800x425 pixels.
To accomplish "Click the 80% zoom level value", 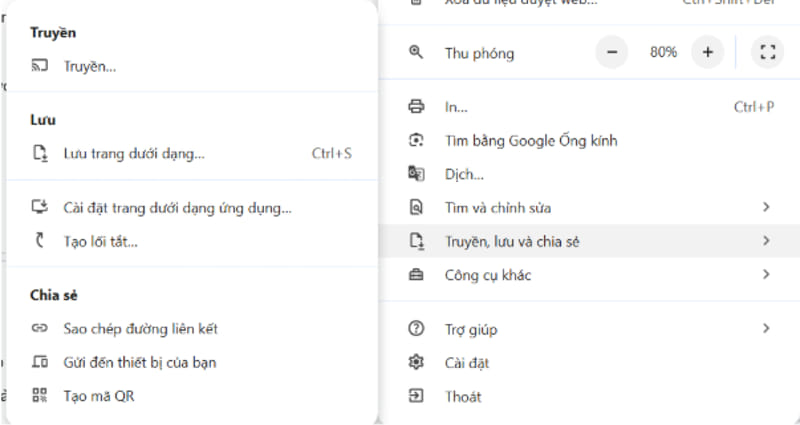I will click(663, 52).
